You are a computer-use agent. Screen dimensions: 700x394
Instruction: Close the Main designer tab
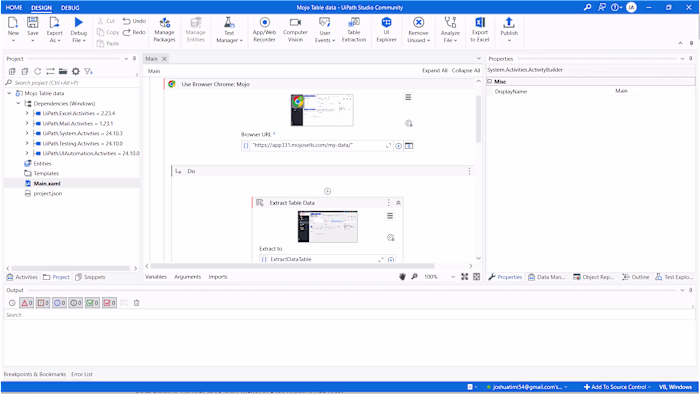(x=164, y=58)
